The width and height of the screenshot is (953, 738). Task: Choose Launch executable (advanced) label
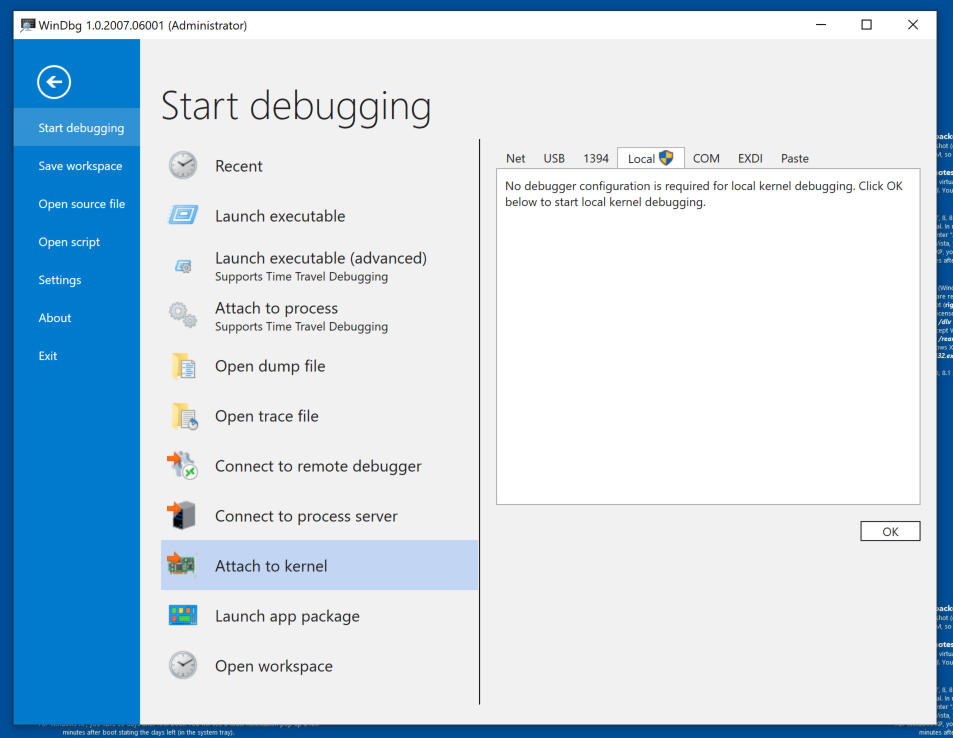pos(321,258)
